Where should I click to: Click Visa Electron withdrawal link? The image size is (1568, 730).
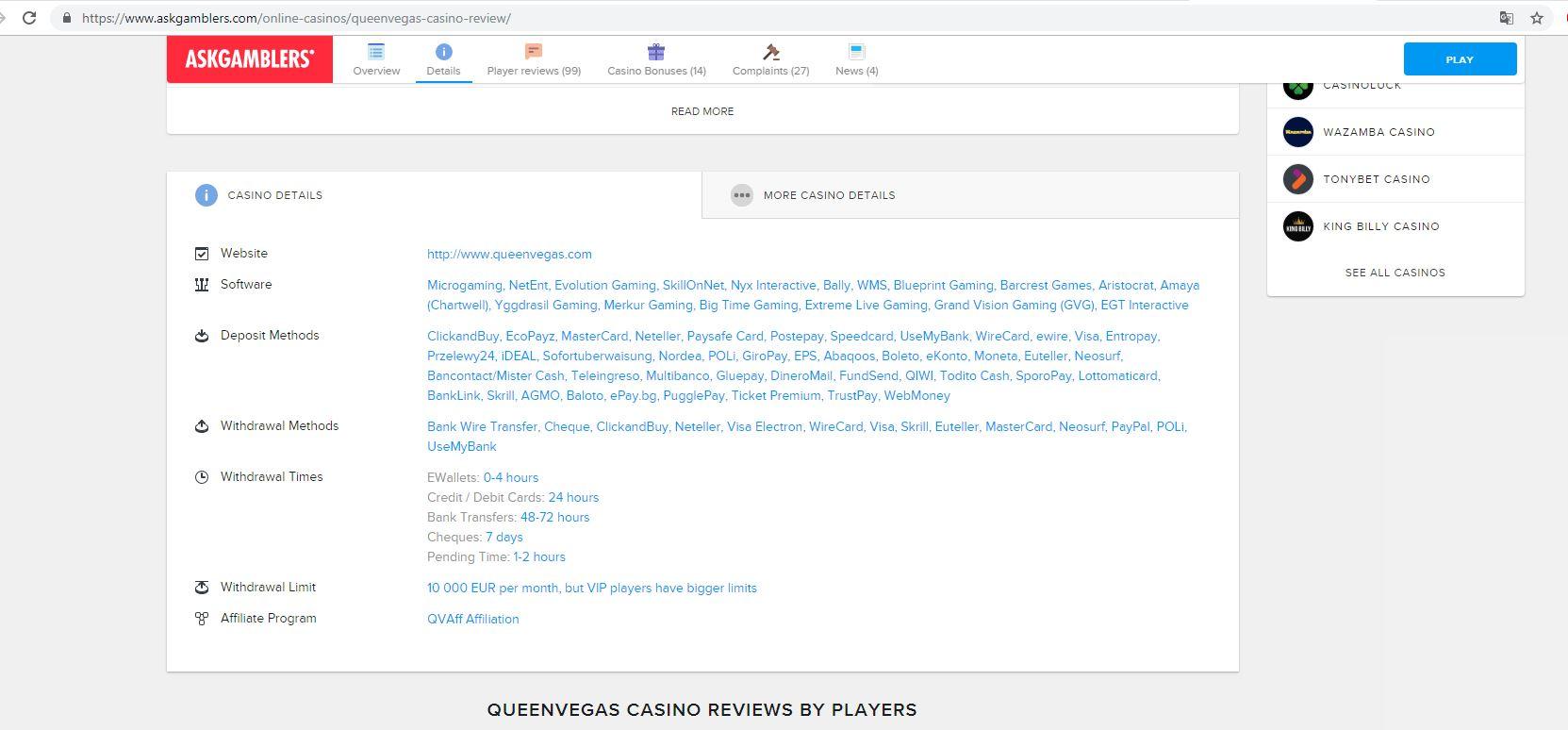765,426
